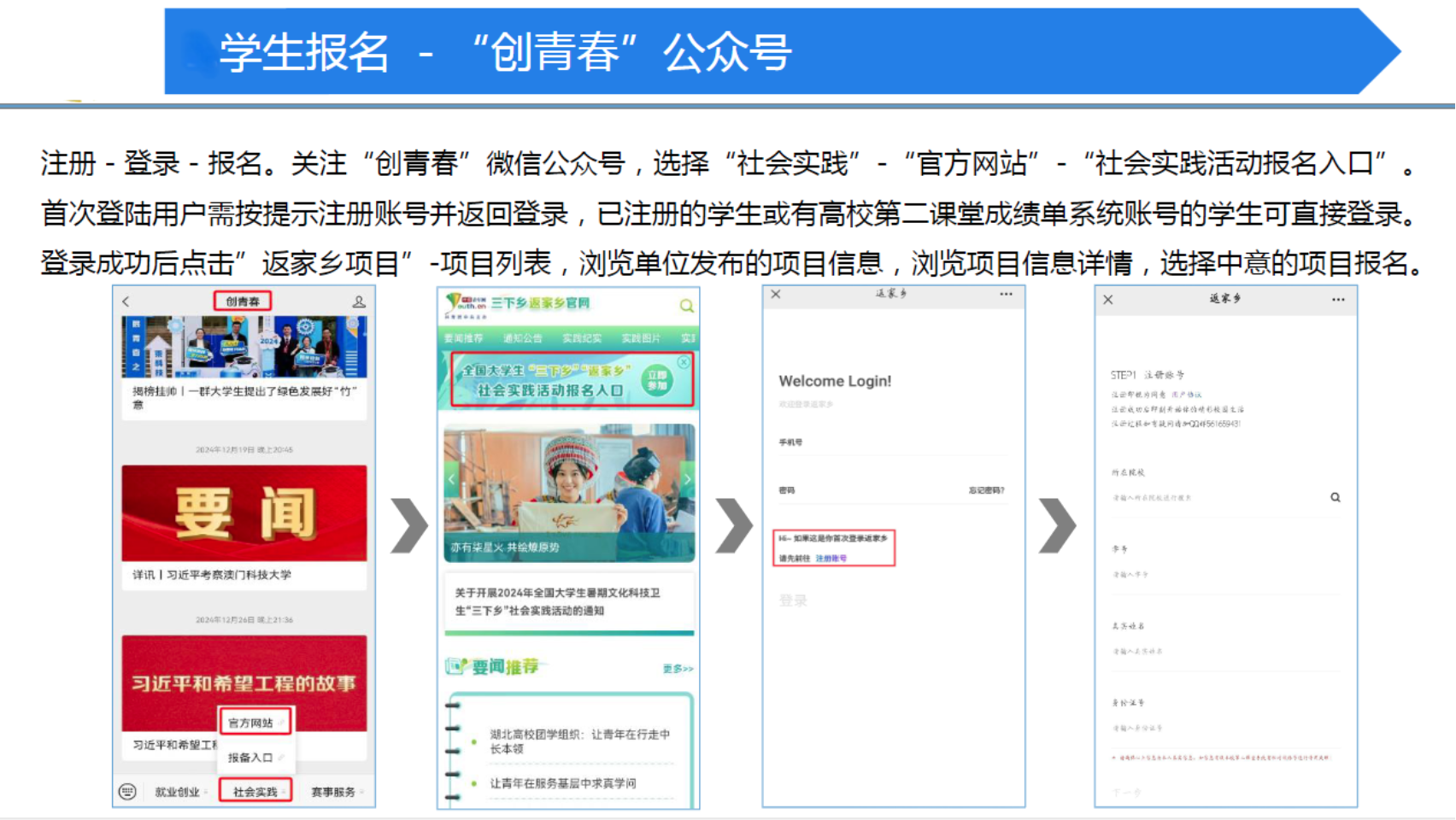Image resolution: width=1456 pixels, height=820 pixels.
Task: Select 报备入口 from the popup menu
Action: tap(250, 758)
